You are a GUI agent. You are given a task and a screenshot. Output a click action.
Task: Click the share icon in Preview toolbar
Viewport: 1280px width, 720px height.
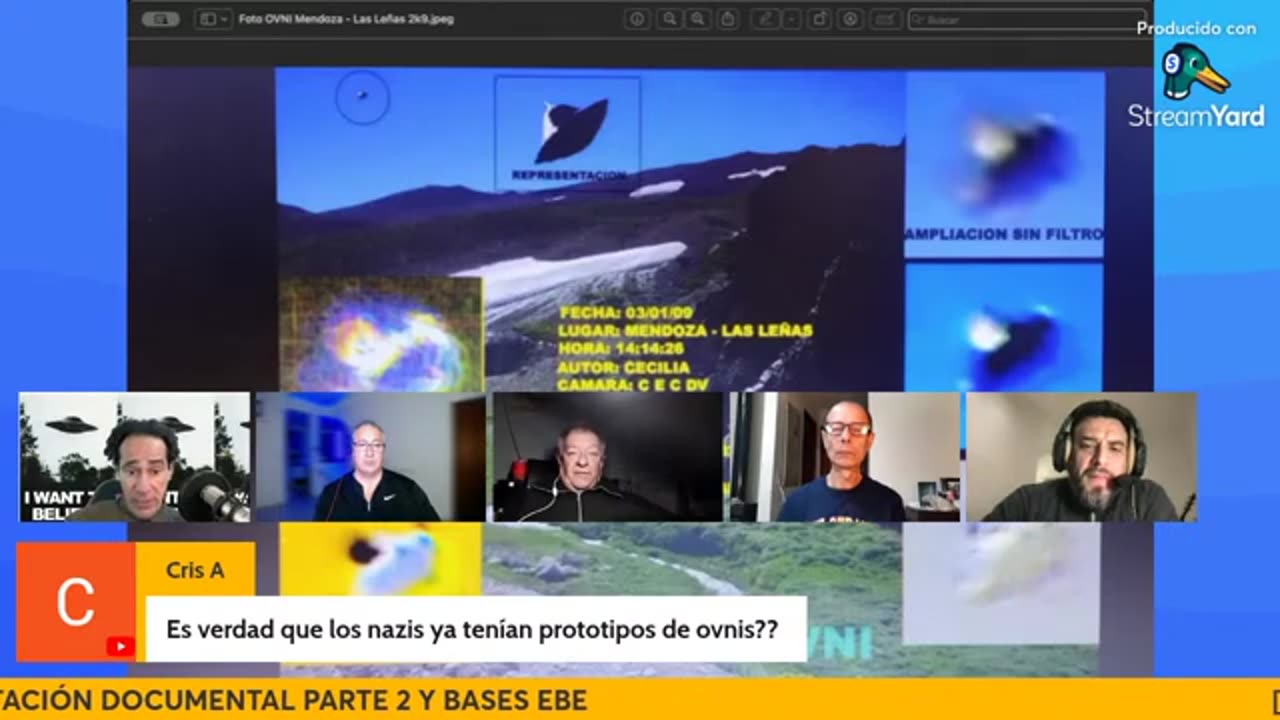[728, 19]
